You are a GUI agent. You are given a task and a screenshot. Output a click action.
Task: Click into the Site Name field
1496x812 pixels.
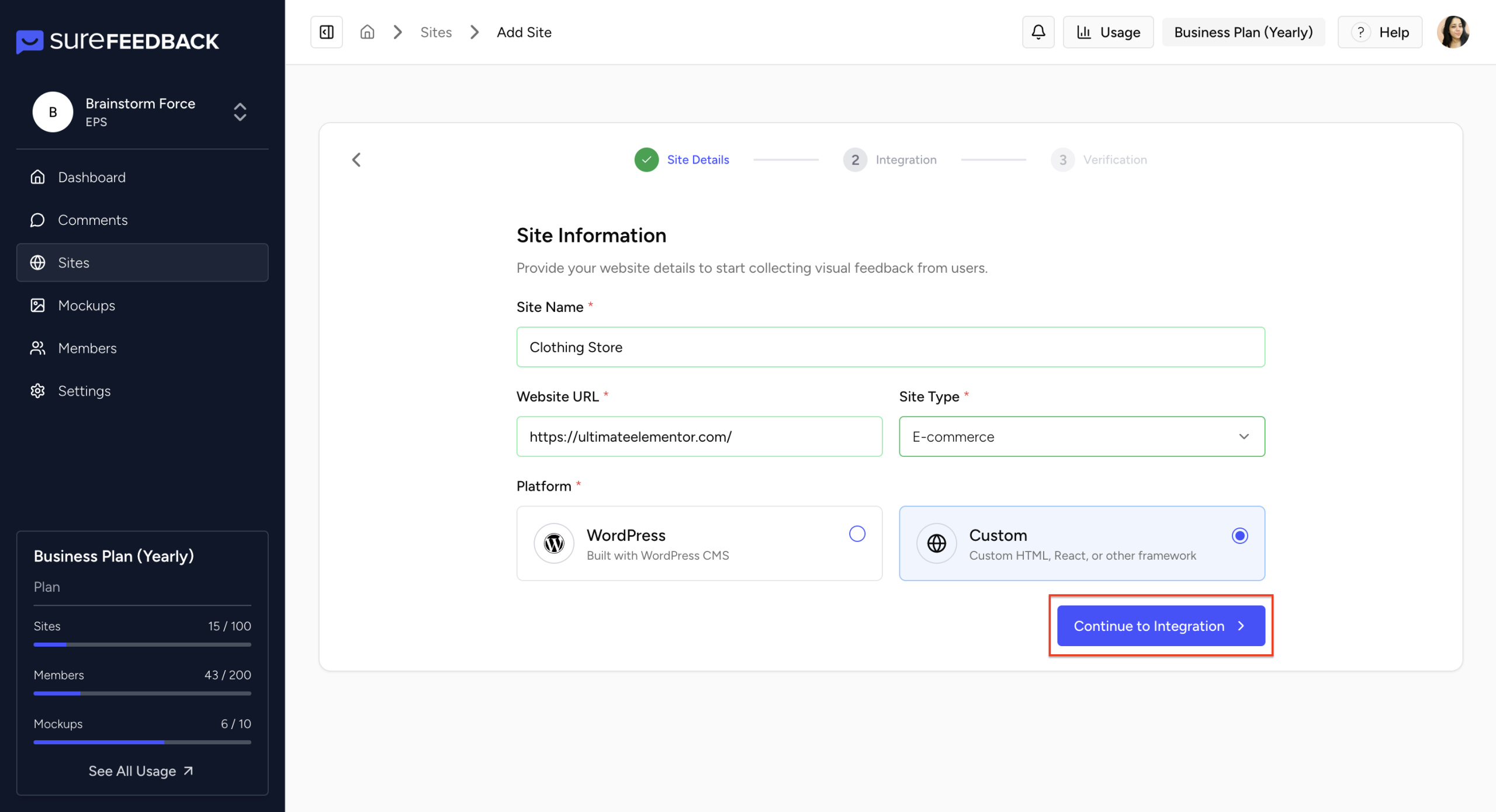pyautogui.click(x=890, y=347)
